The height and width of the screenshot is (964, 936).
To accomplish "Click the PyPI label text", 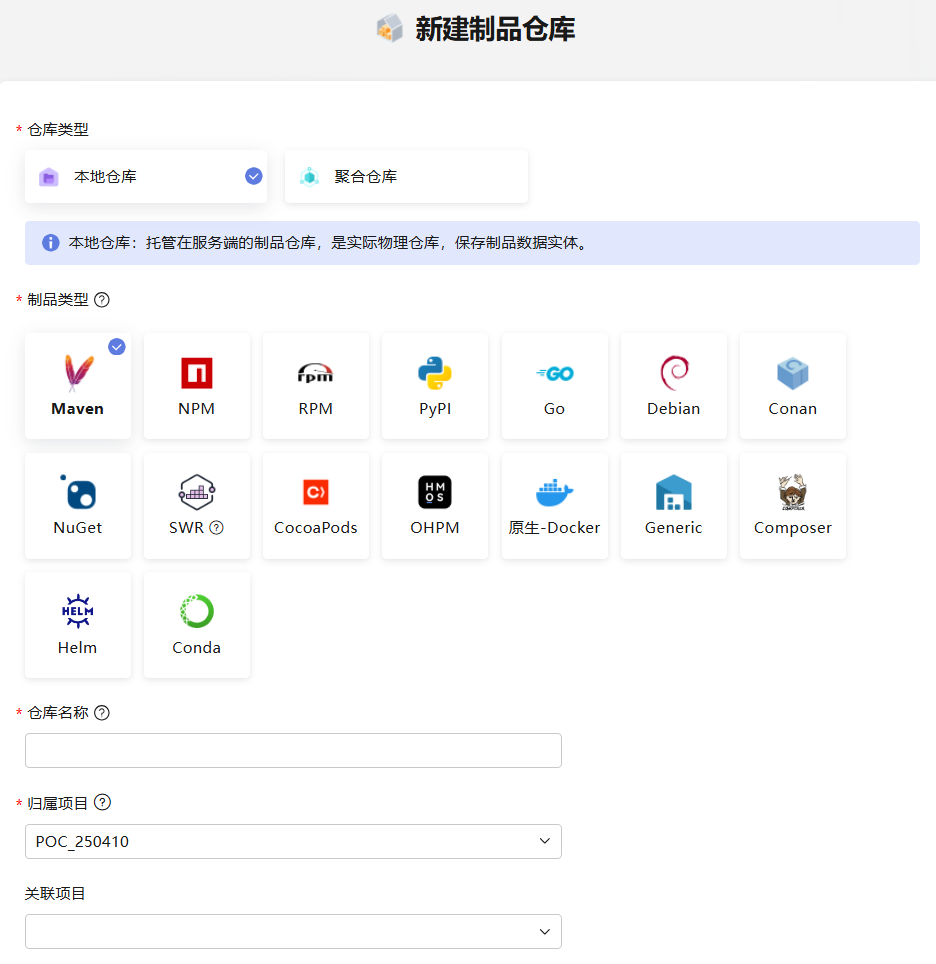I will tap(435, 409).
